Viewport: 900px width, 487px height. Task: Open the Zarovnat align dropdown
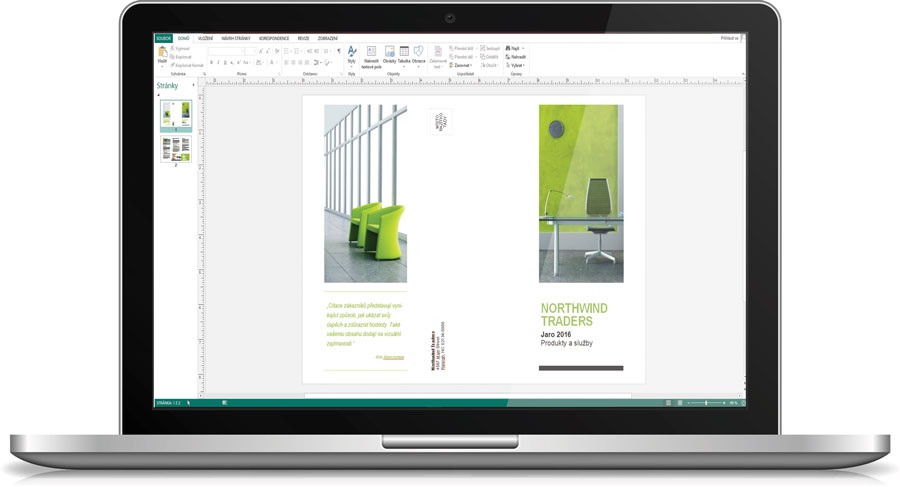pos(461,65)
